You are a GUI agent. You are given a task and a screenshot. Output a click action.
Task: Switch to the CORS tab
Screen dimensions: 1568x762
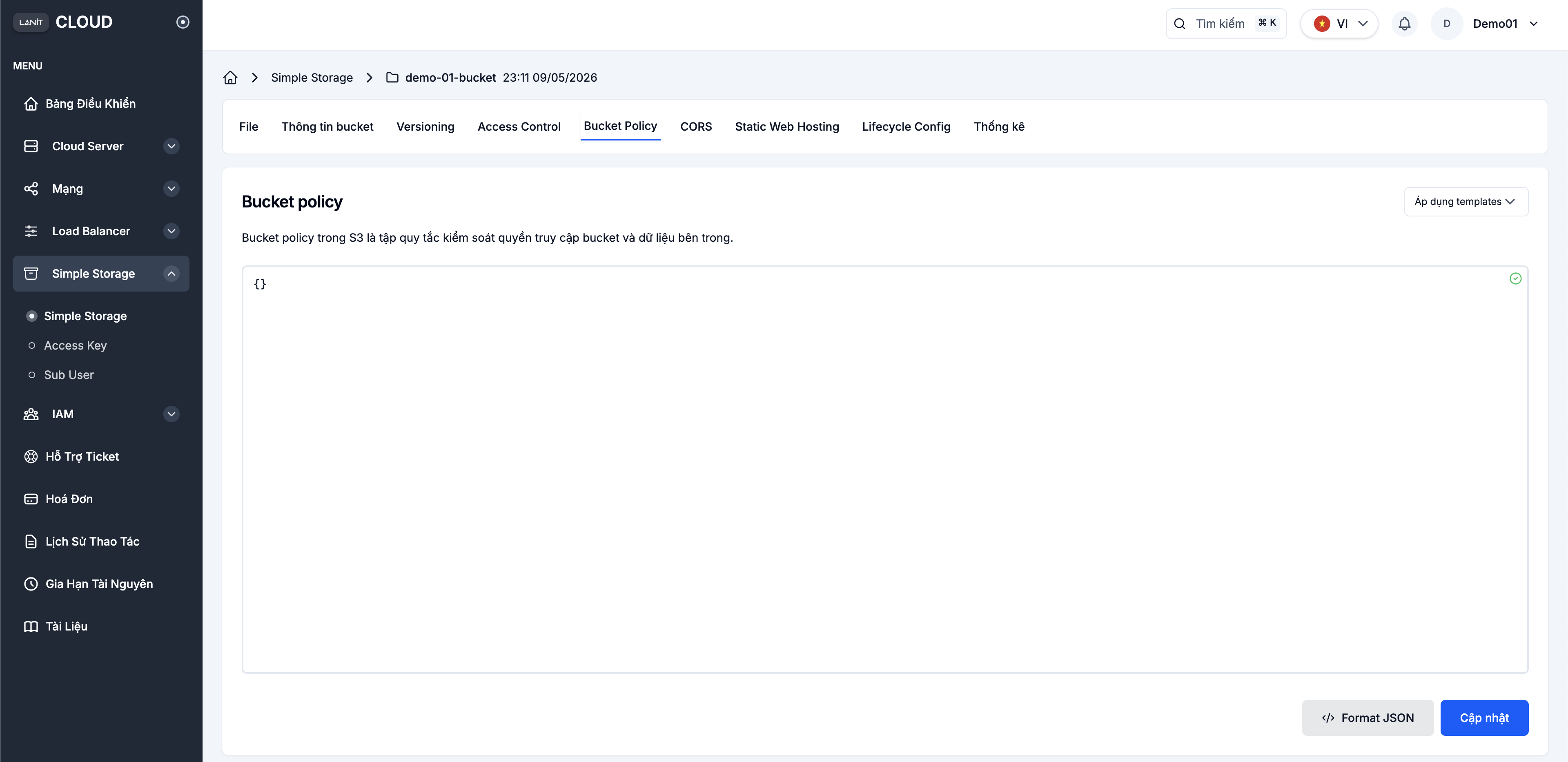(696, 127)
